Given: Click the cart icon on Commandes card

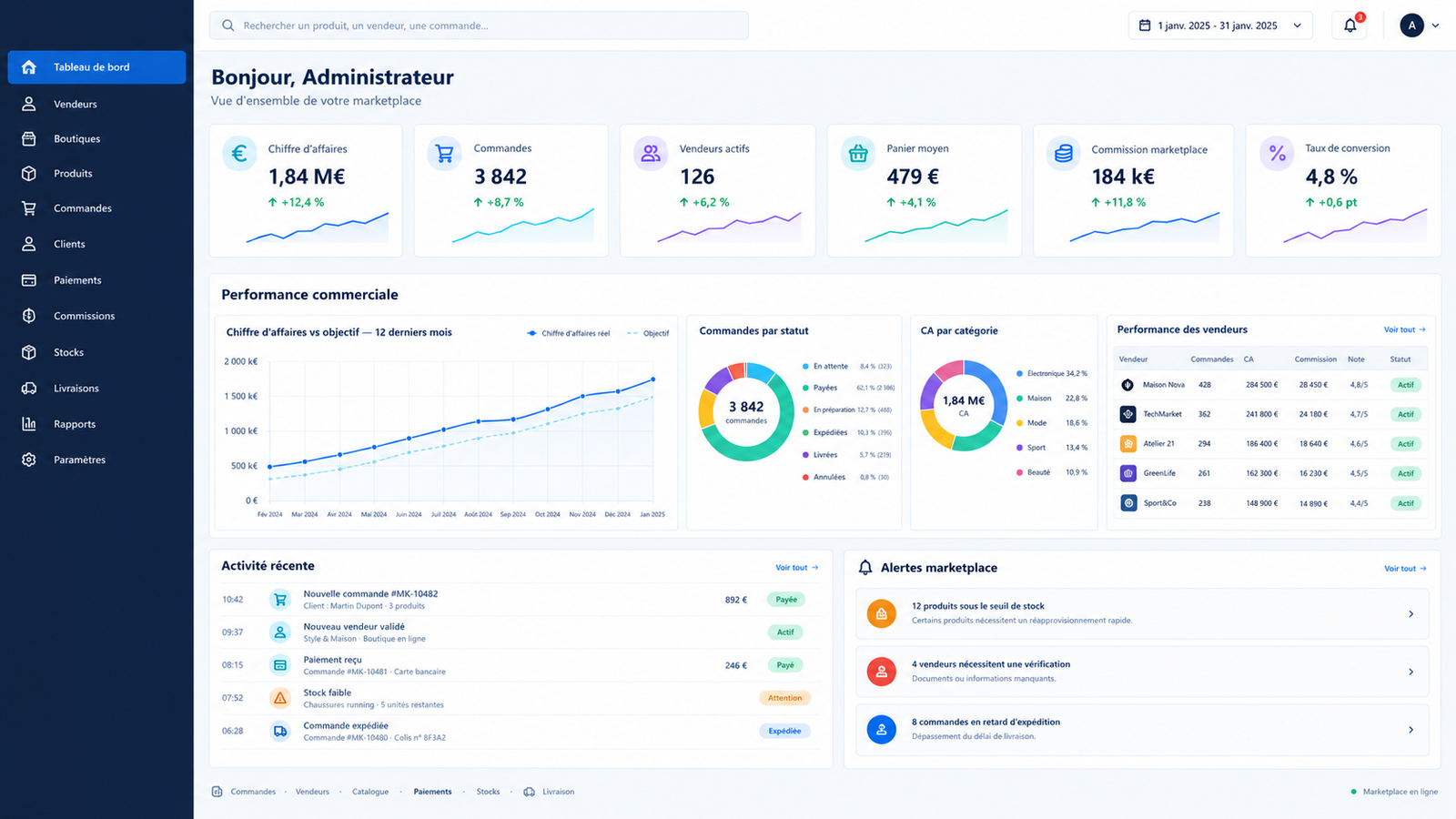Looking at the screenshot, I should tap(444, 154).
